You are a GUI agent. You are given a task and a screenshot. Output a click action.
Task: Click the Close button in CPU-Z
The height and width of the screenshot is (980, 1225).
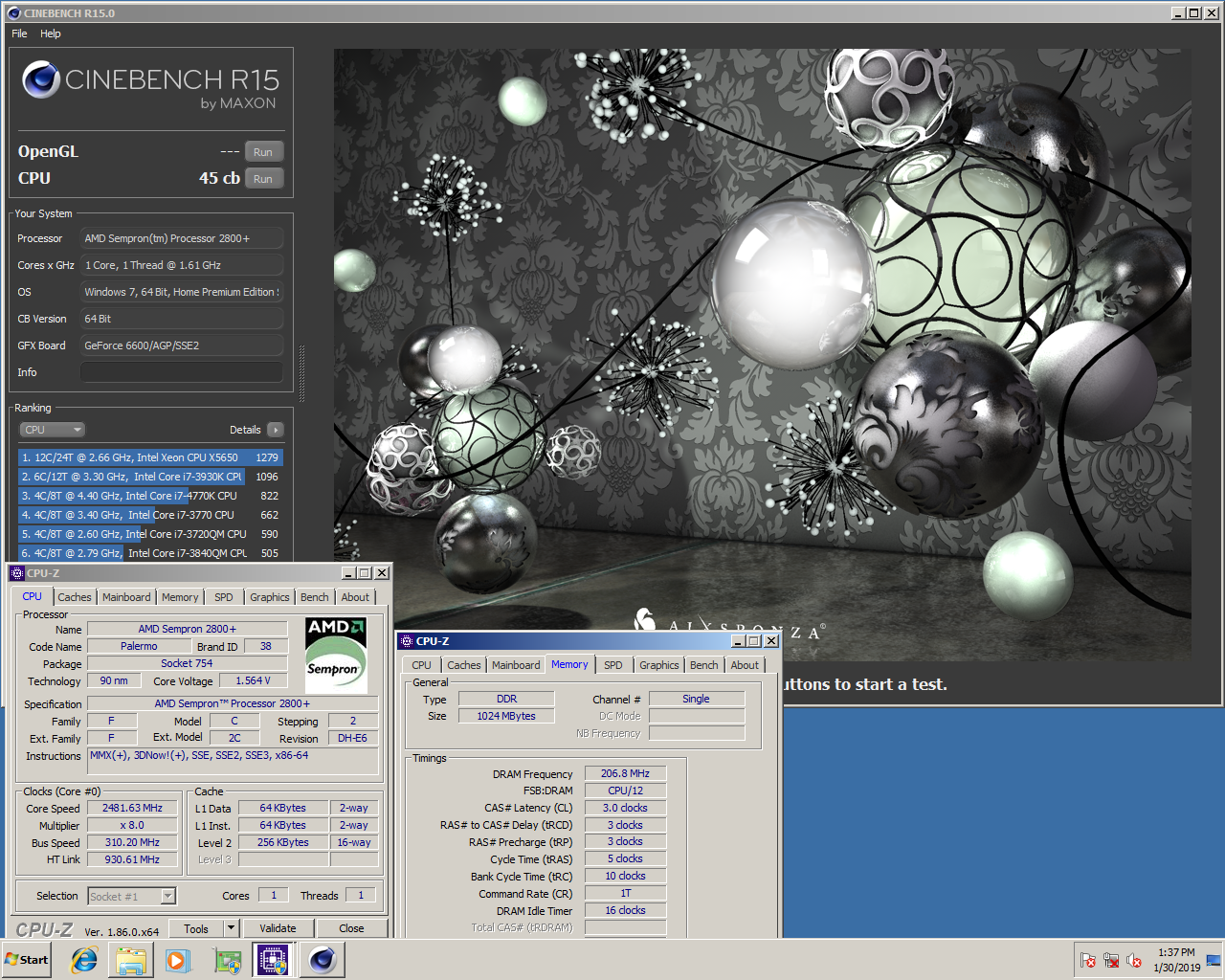351,928
